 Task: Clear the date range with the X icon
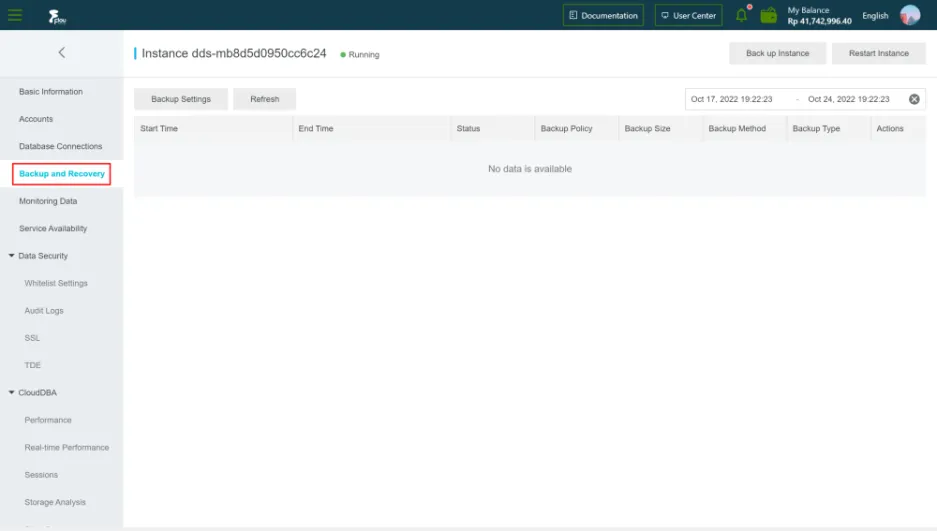coord(914,99)
